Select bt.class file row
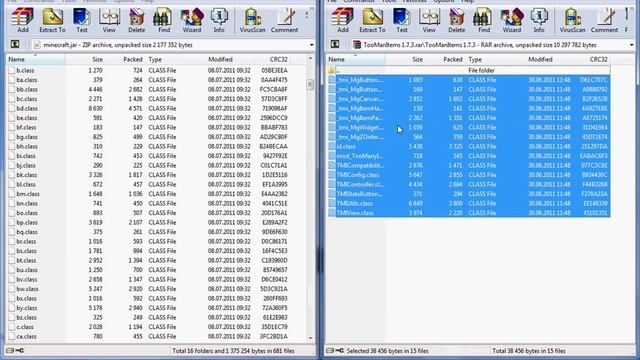This screenshot has width=640, height=360. [x=149, y=260]
